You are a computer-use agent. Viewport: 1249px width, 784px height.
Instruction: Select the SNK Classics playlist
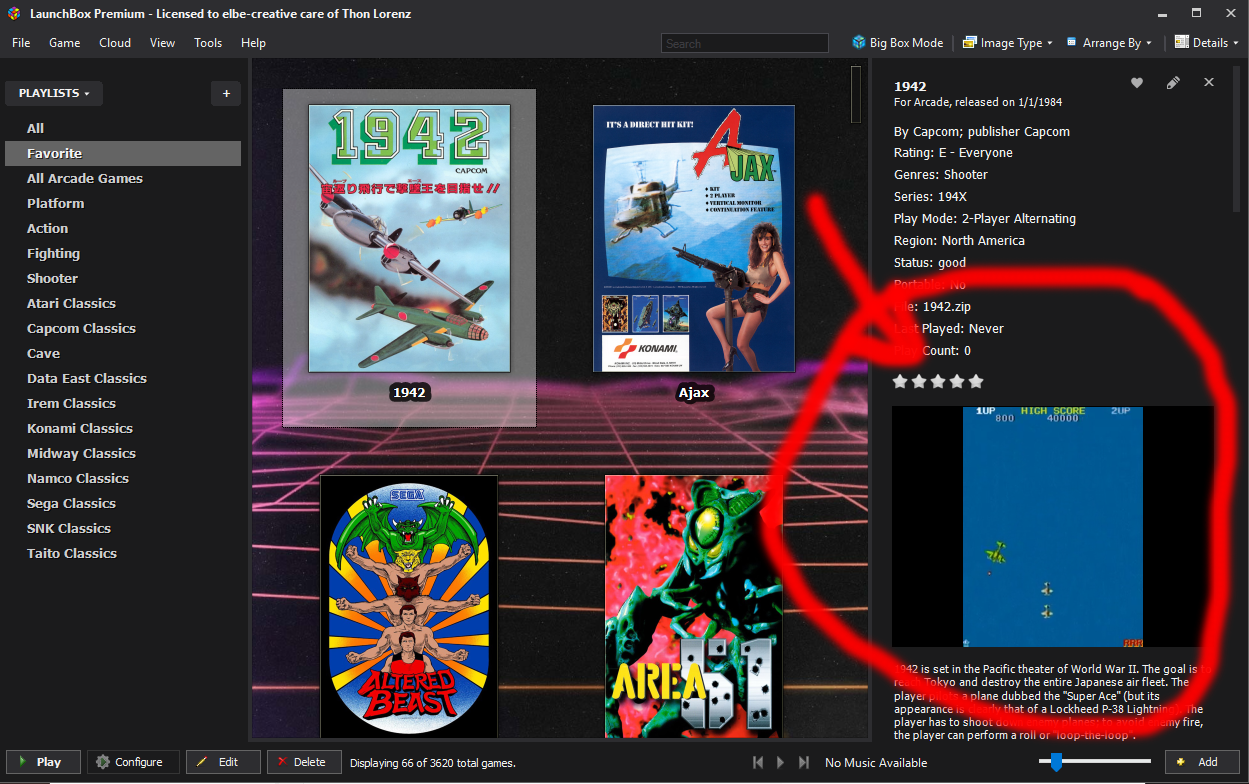123,528
